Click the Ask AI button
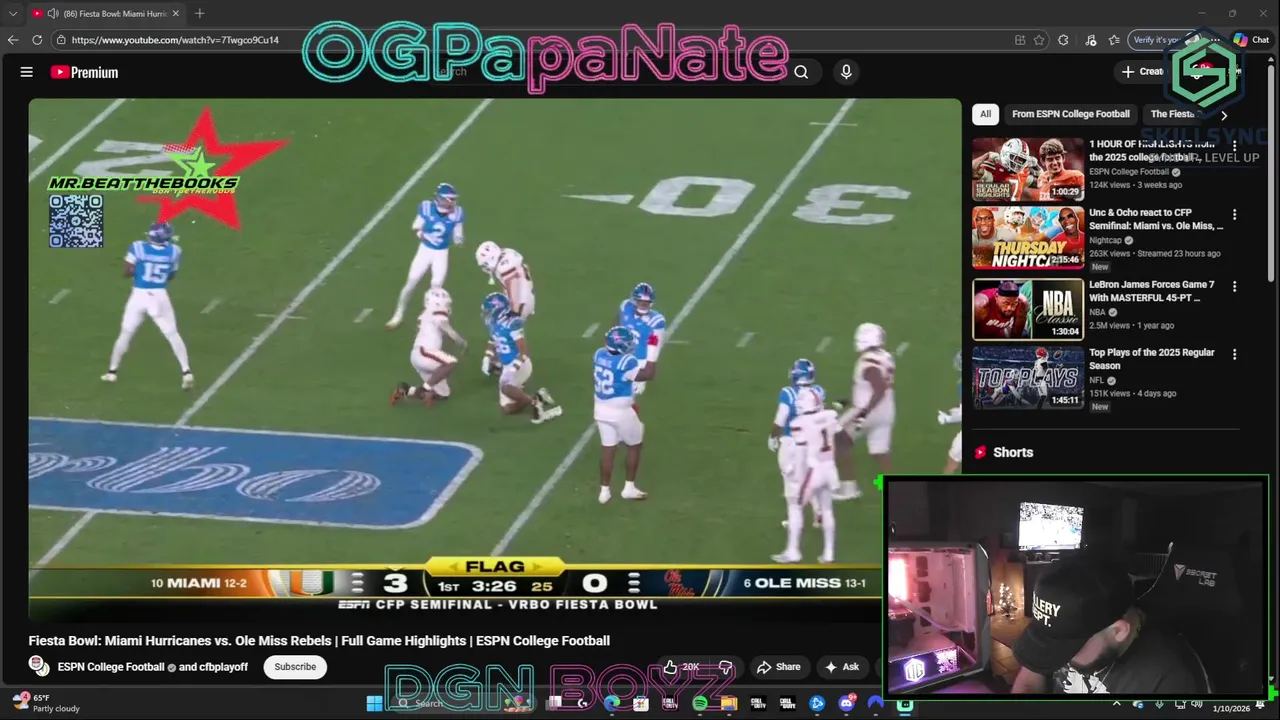1280x720 pixels. [x=842, y=667]
